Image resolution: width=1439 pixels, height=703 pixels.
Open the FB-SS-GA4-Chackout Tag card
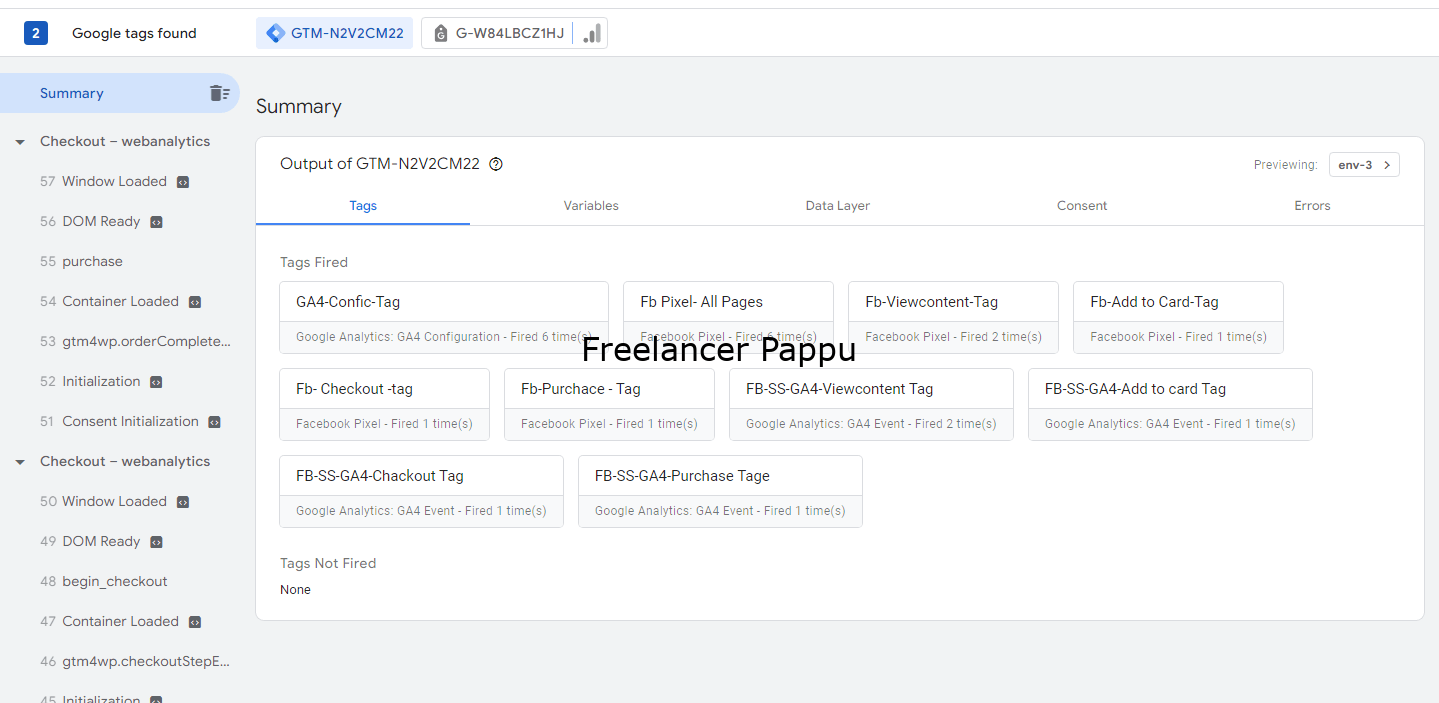pyautogui.click(x=421, y=491)
